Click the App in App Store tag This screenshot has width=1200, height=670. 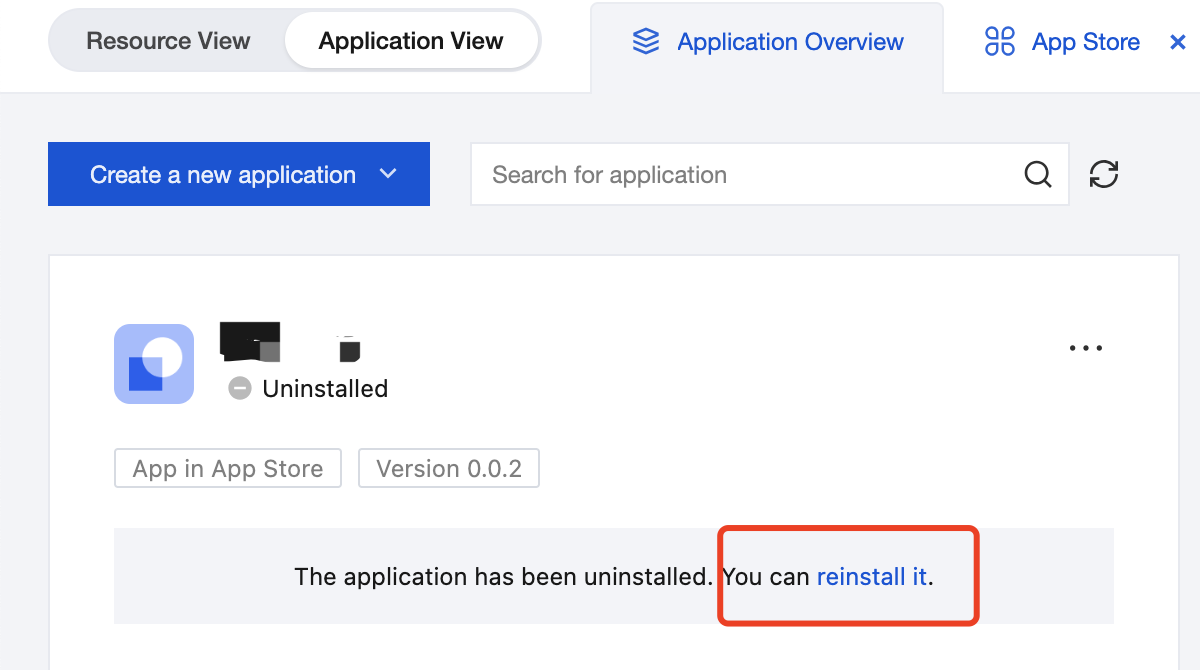[x=228, y=469]
